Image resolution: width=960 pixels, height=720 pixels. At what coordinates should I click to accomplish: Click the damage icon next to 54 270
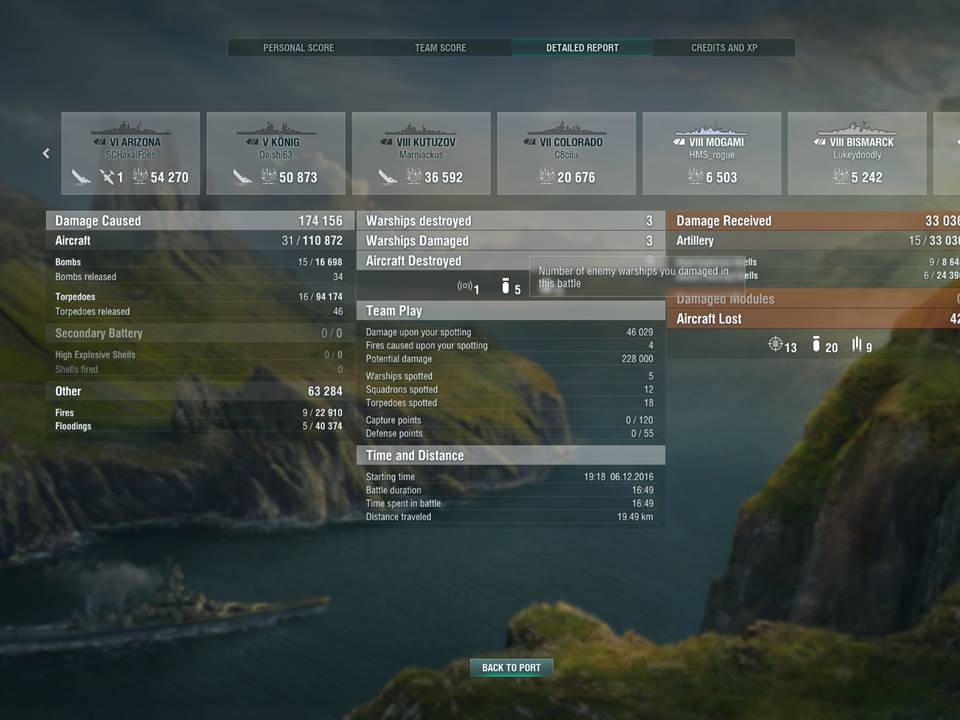(x=140, y=177)
